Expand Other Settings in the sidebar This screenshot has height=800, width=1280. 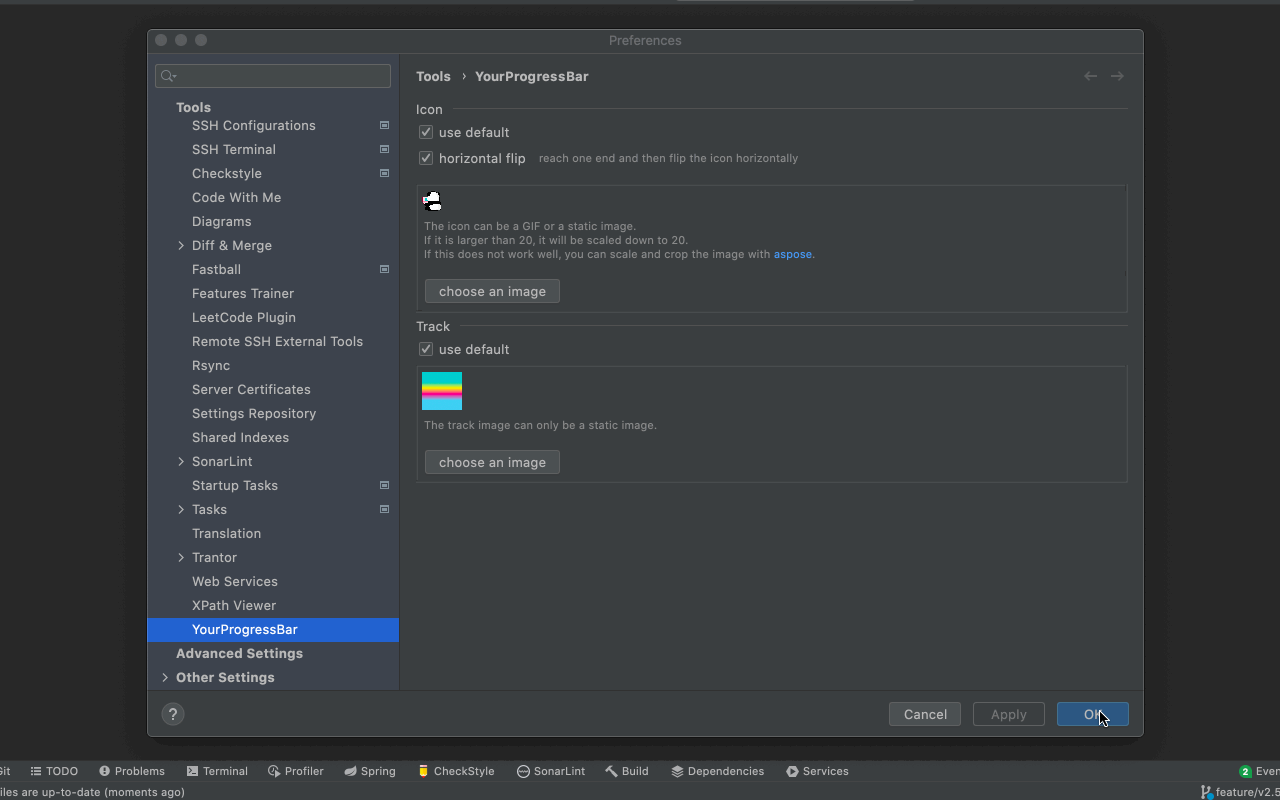point(165,677)
